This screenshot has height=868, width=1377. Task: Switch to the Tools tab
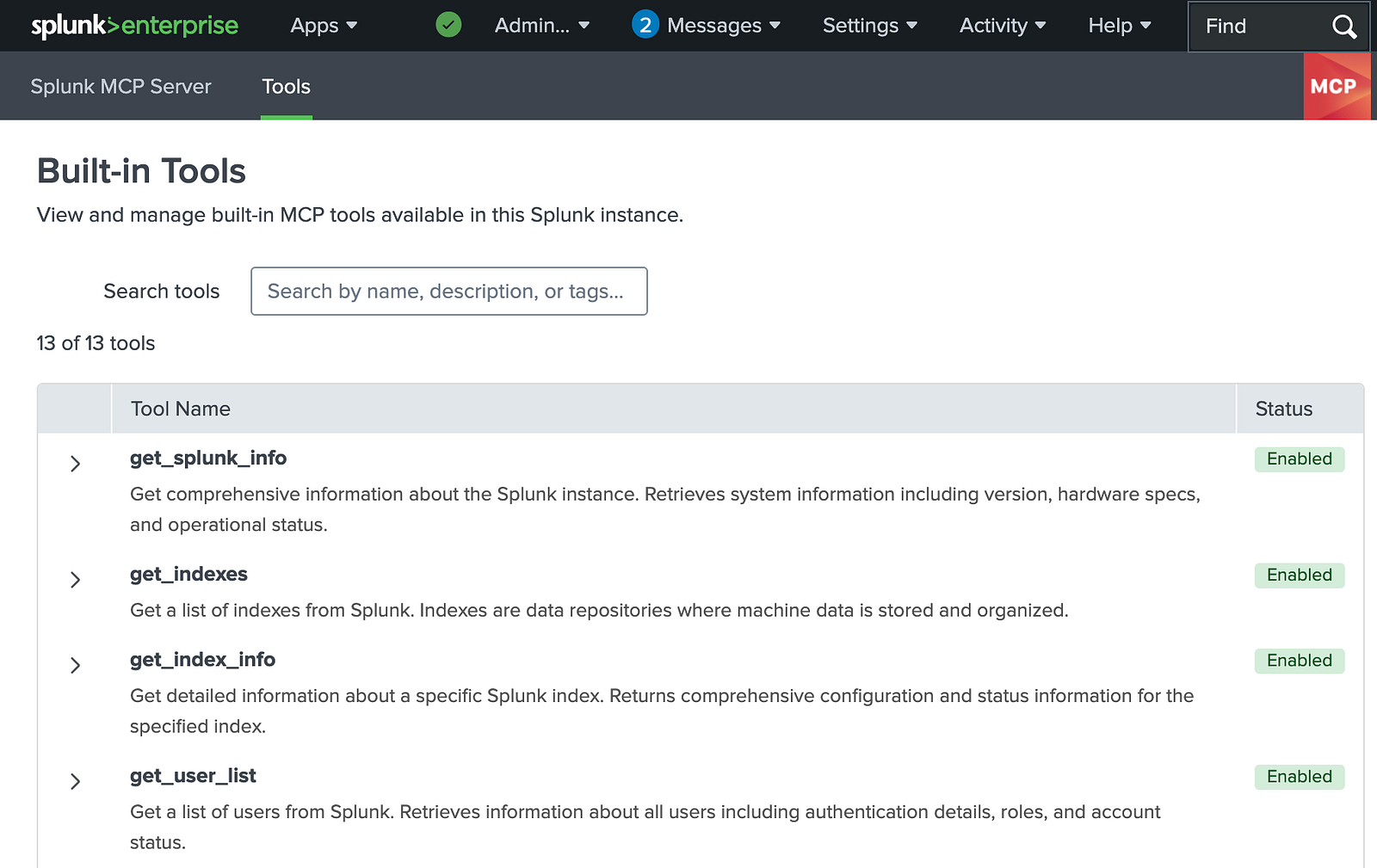pos(286,86)
